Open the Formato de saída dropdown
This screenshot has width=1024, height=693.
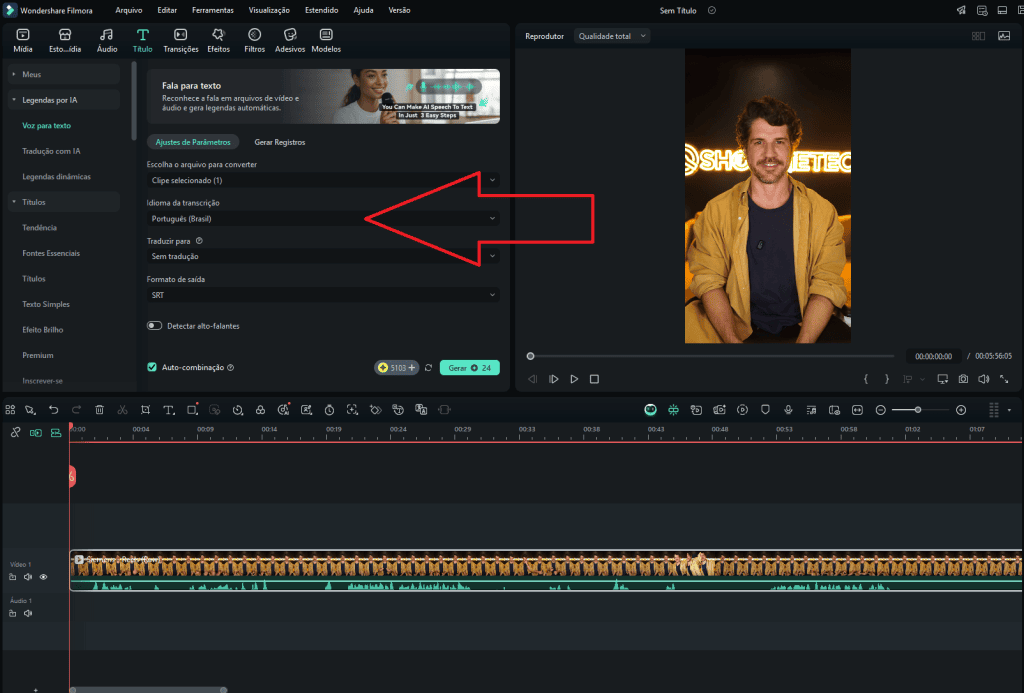point(322,295)
